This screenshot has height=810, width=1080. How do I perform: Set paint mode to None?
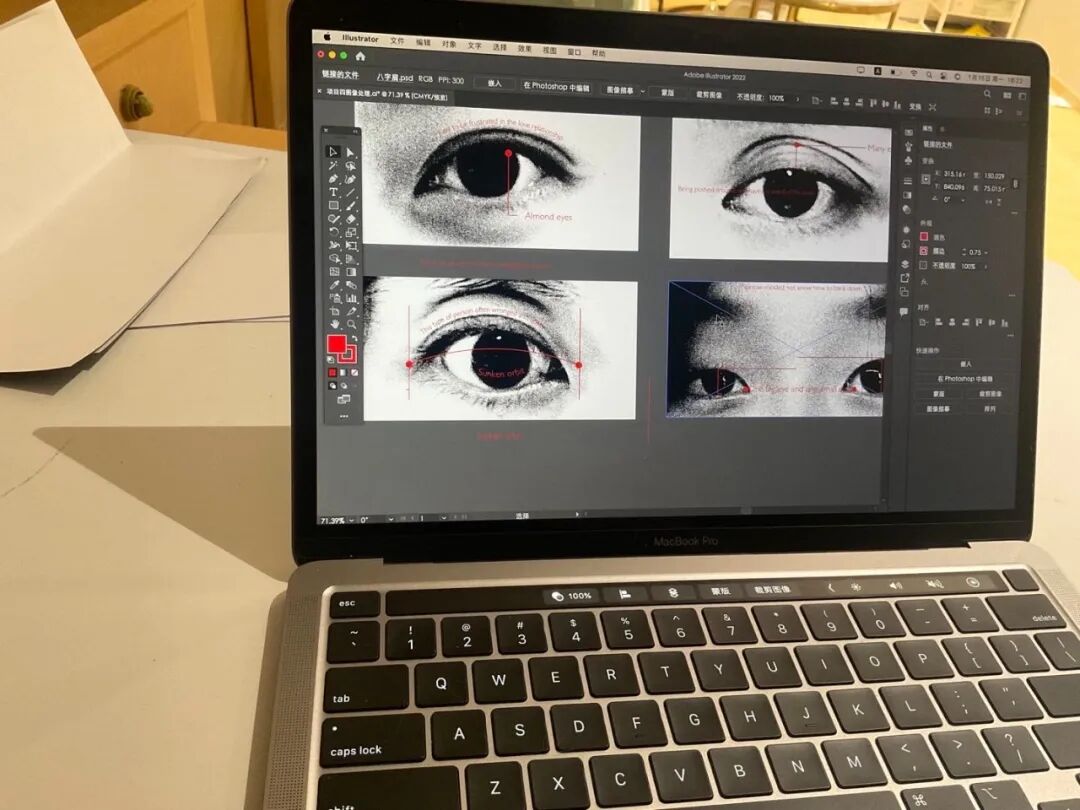354,373
